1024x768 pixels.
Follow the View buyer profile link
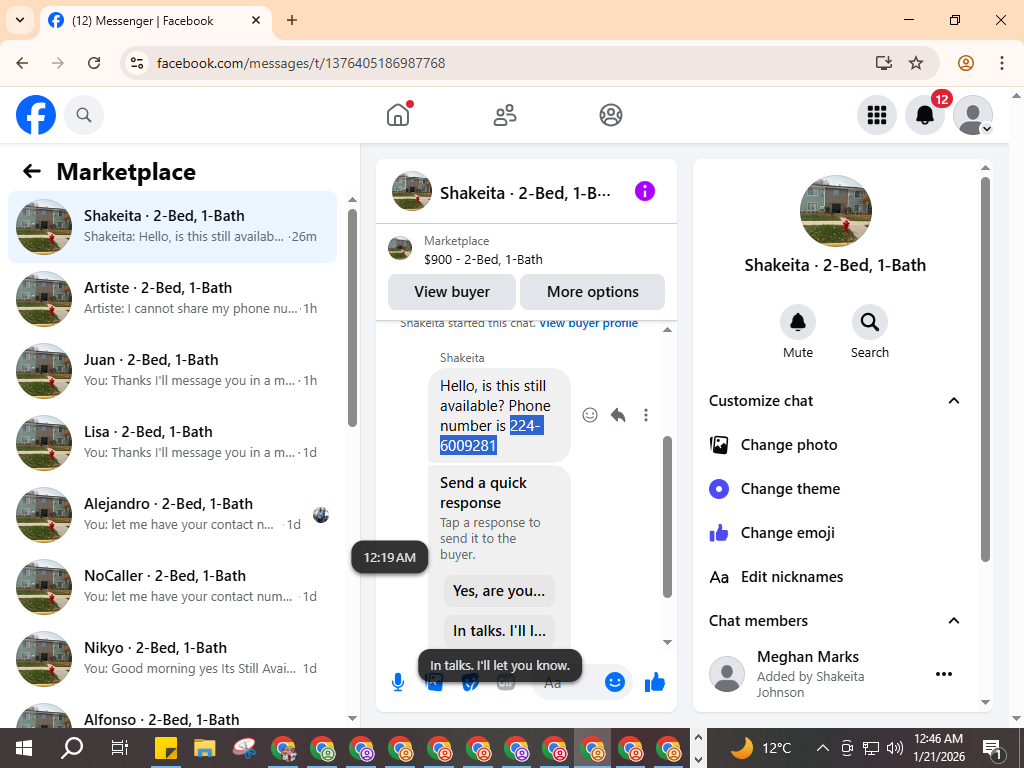point(588,323)
